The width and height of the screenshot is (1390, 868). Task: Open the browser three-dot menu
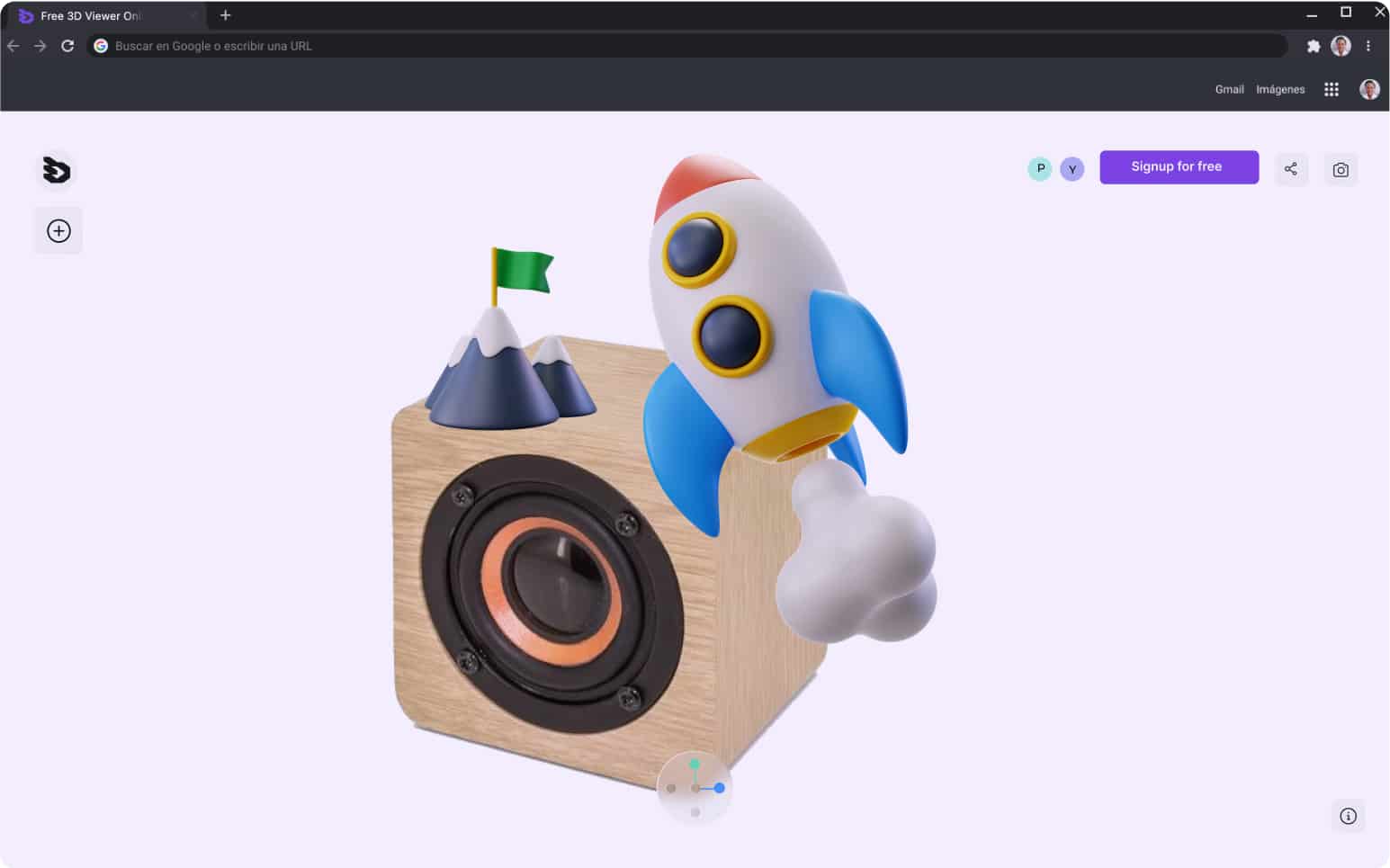tap(1368, 46)
